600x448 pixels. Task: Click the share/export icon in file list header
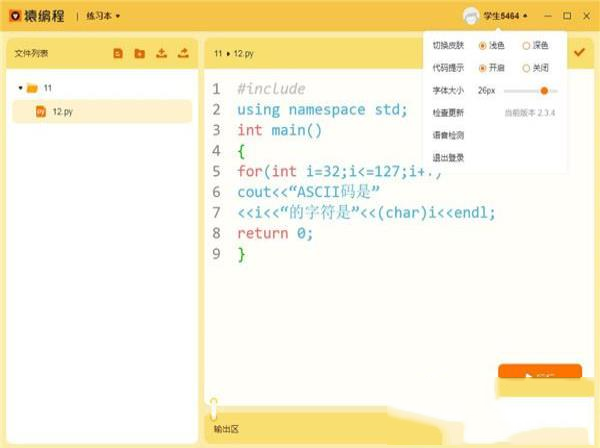pyautogui.click(x=183, y=53)
